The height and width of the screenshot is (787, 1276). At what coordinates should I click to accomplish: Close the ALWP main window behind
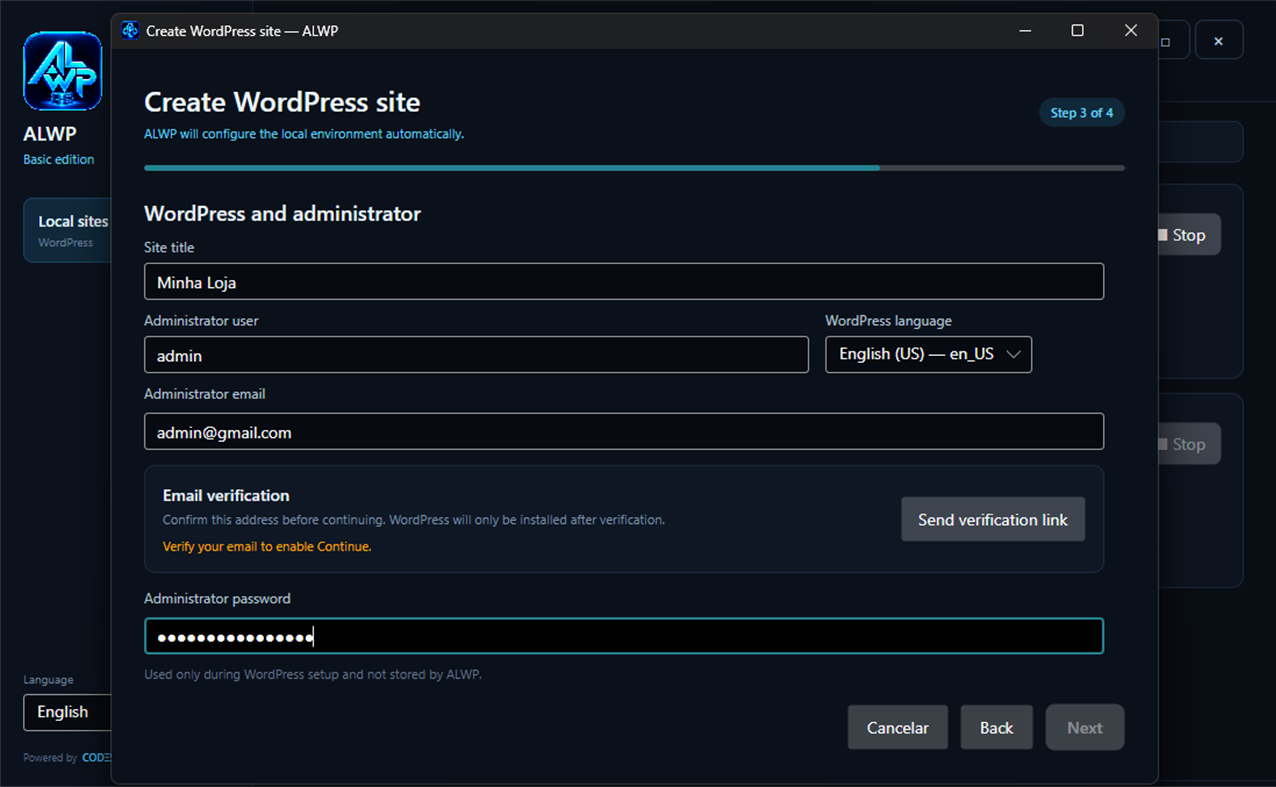[x=1218, y=41]
